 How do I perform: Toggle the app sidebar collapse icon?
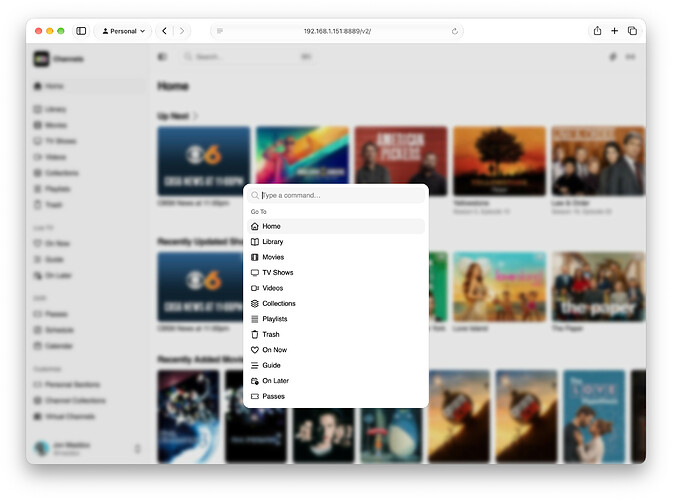[162, 57]
